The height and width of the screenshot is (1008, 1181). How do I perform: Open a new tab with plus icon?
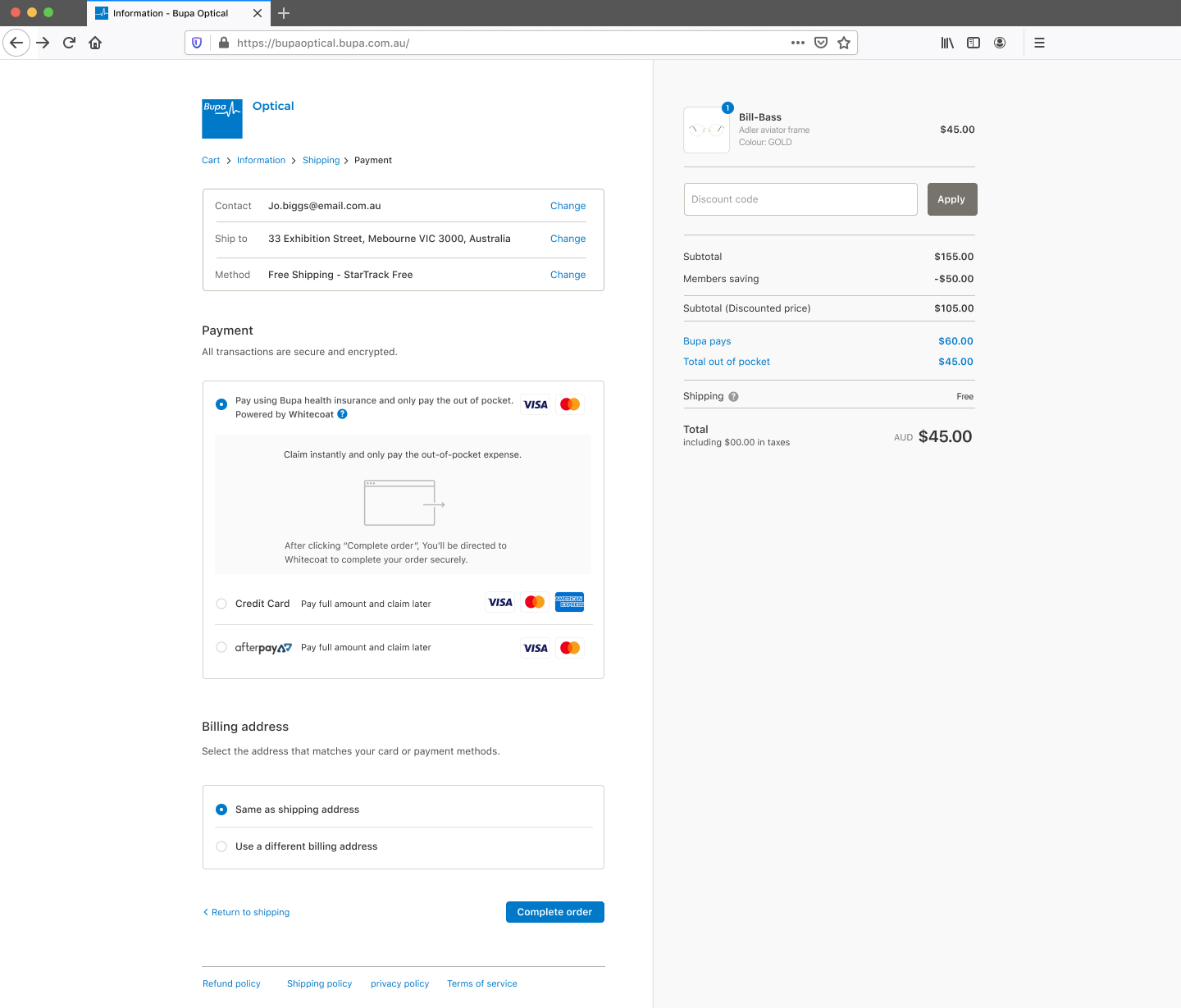pos(284,13)
